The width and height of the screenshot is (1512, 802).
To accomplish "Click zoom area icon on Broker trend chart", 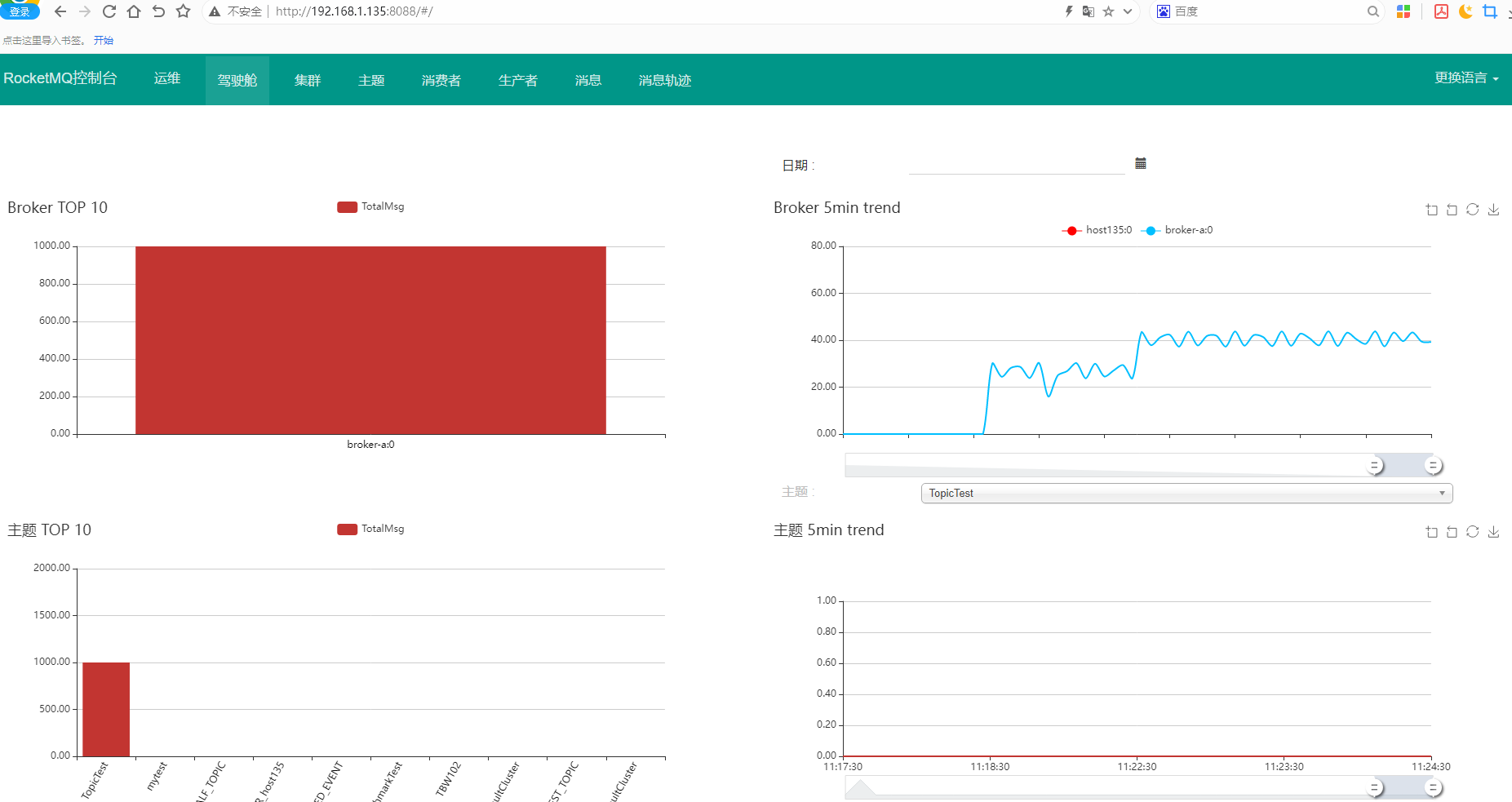I will coord(1432,210).
